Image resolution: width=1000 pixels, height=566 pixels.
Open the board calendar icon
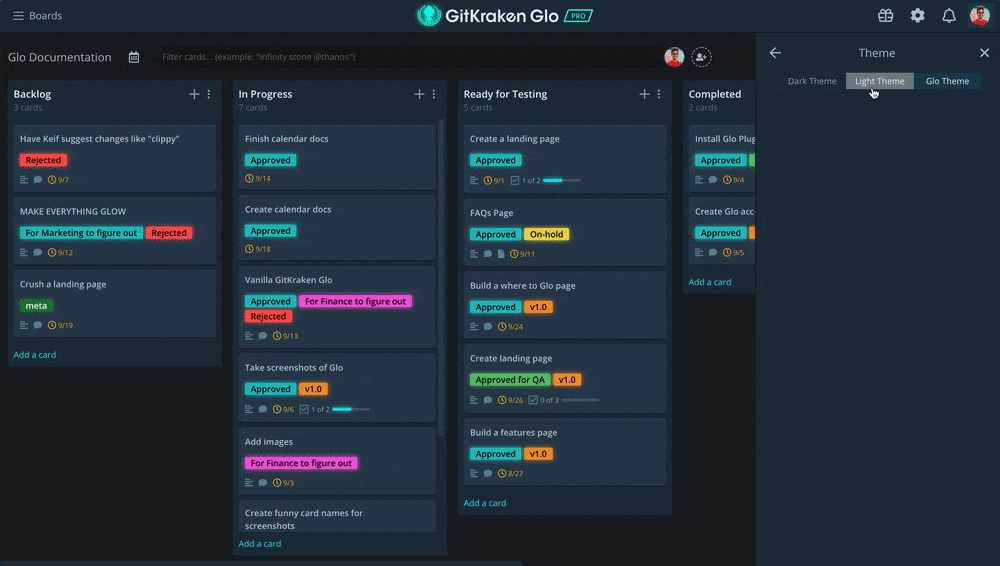tap(134, 57)
